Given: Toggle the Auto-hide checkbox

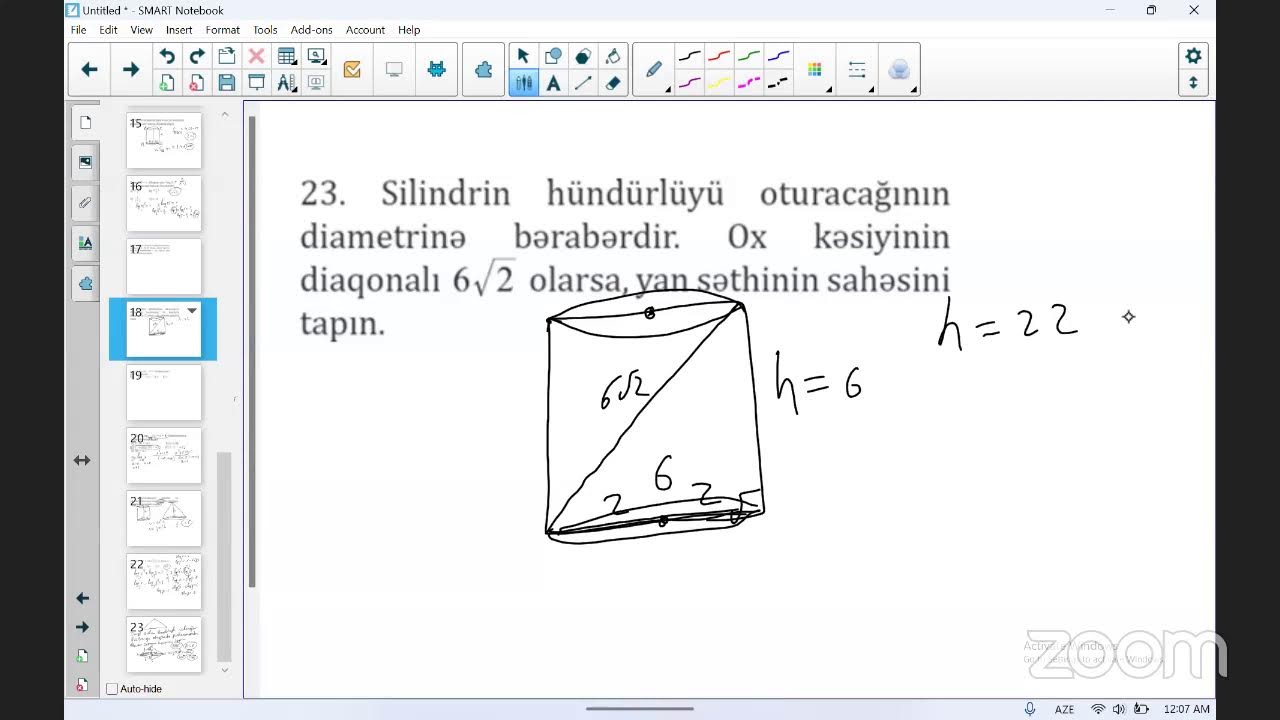Looking at the screenshot, I should coord(112,689).
